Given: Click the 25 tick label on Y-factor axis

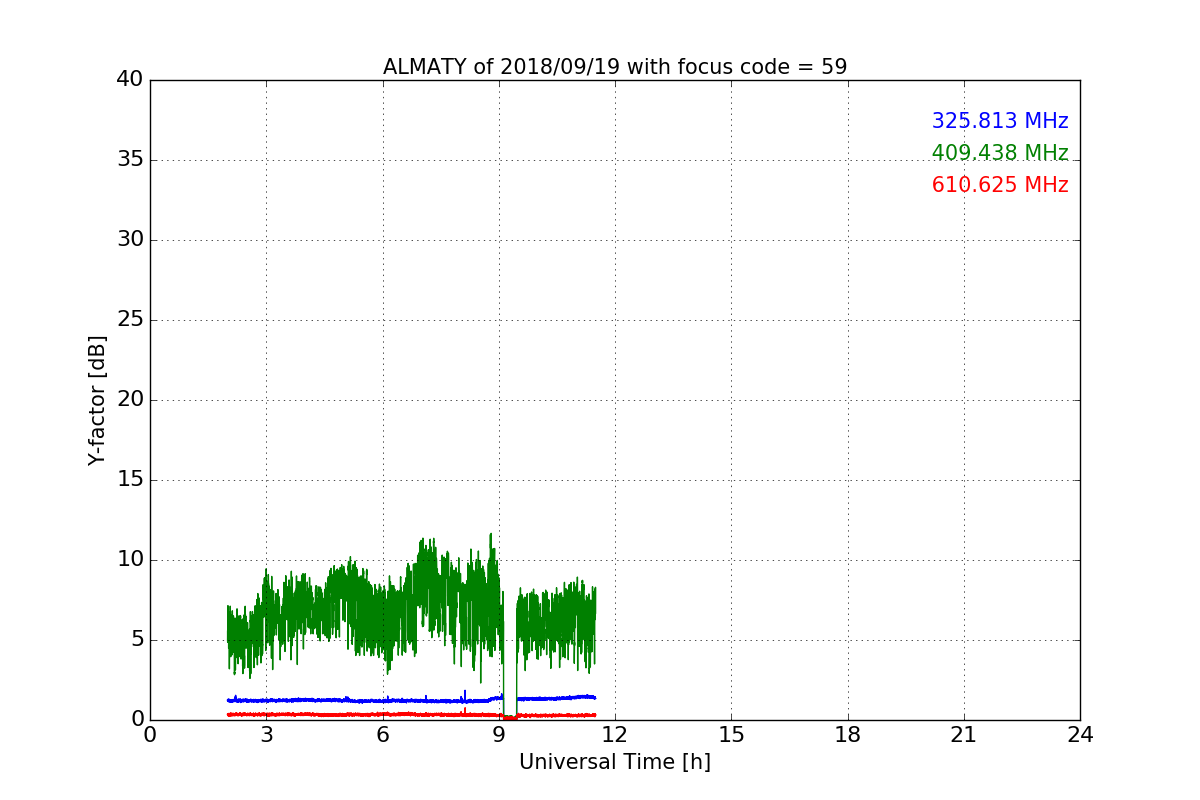Looking at the screenshot, I should pos(129,320).
